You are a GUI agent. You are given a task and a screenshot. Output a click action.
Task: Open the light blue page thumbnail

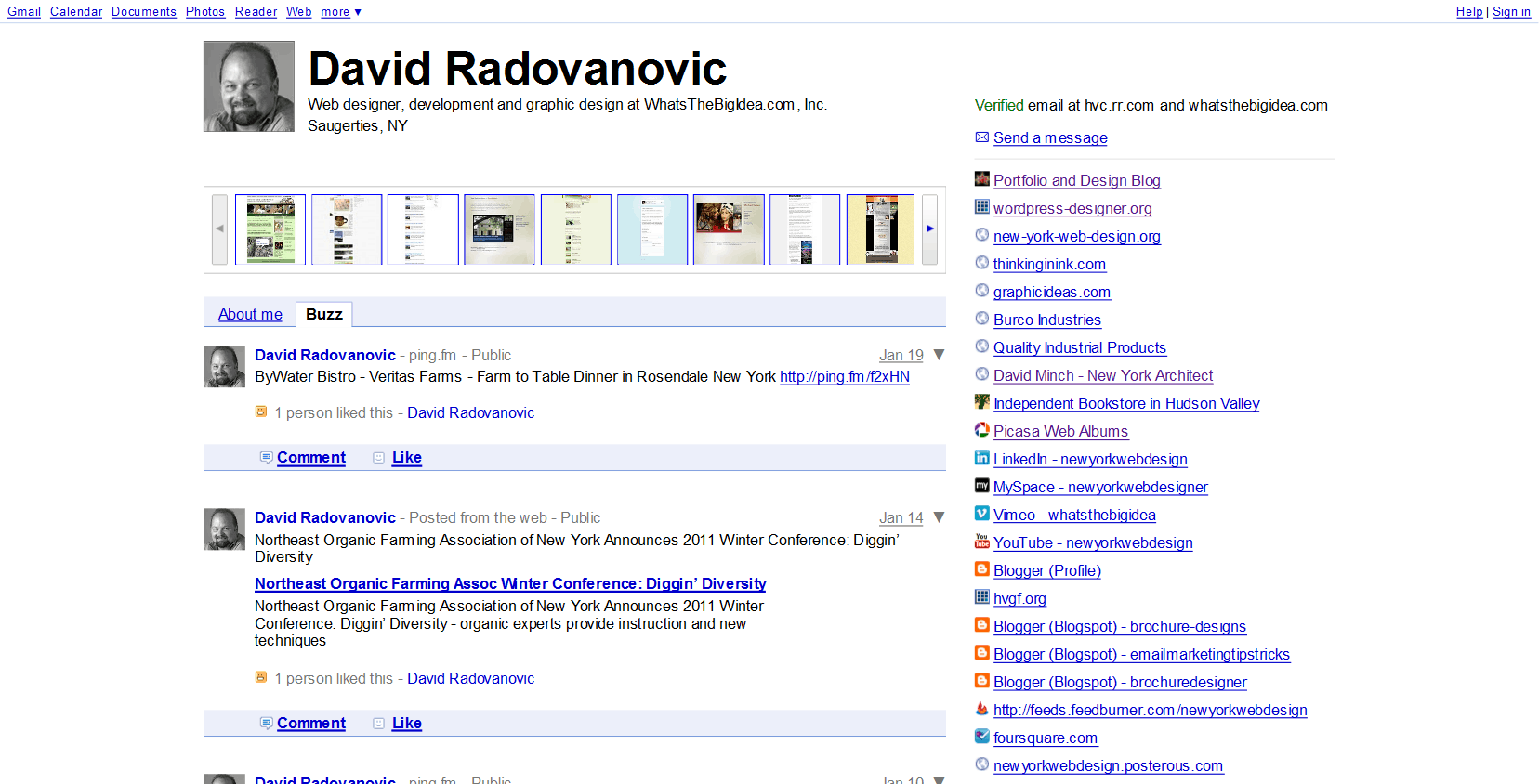tap(652, 229)
